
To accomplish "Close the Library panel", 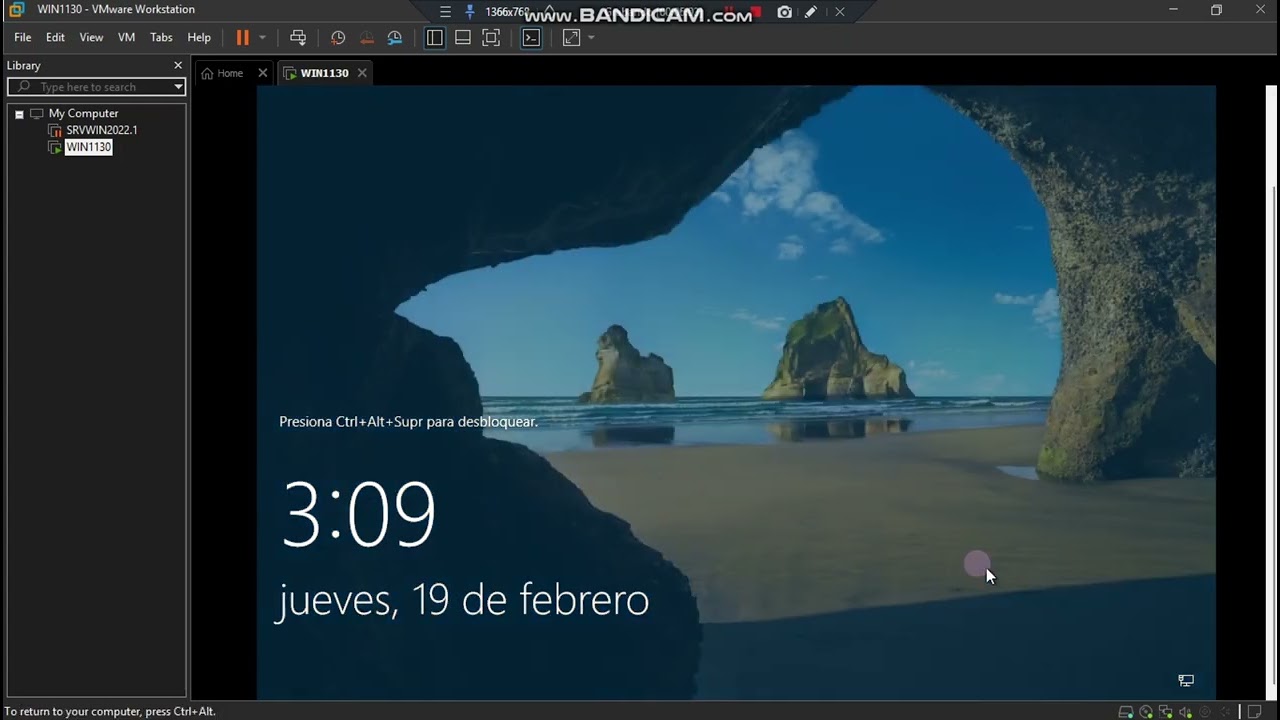I will (178, 65).
